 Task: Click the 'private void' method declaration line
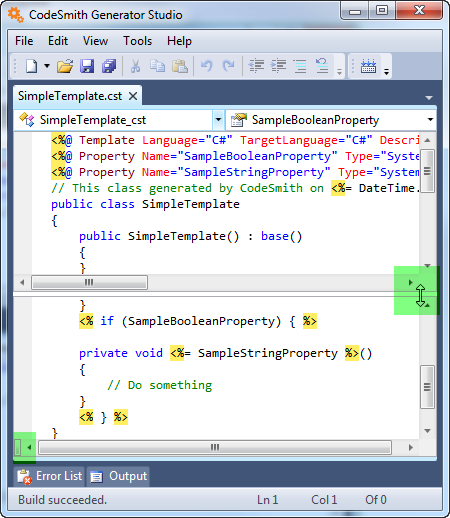pyautogui.click(x=225, y=353)
